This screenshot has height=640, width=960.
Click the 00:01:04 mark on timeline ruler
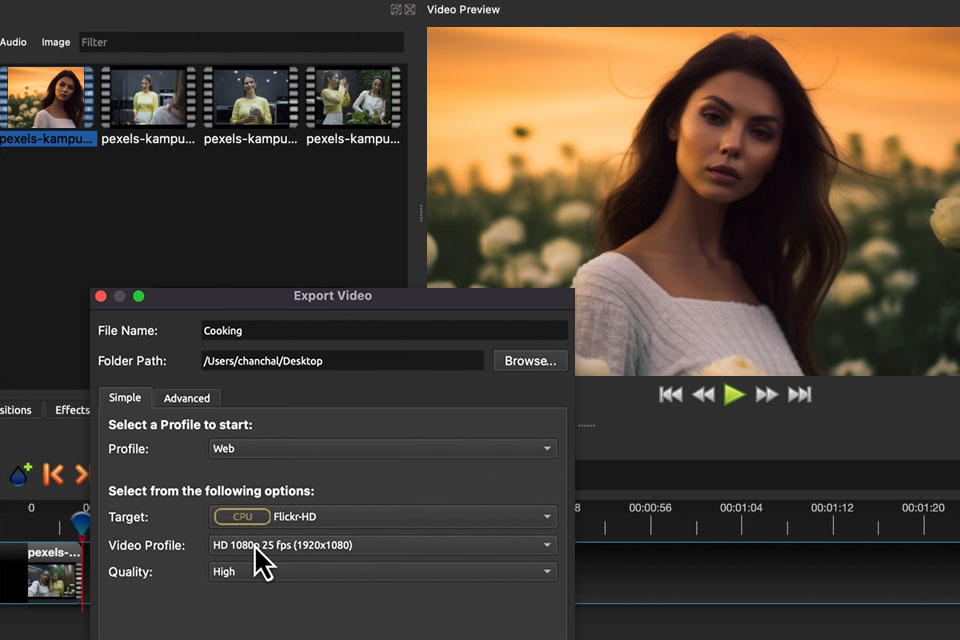741,508
